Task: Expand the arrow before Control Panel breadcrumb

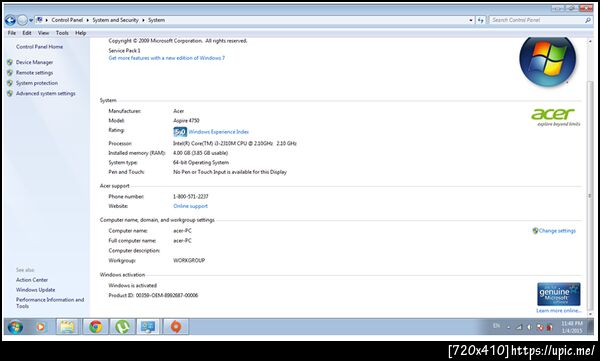Action: click(47, 20)
